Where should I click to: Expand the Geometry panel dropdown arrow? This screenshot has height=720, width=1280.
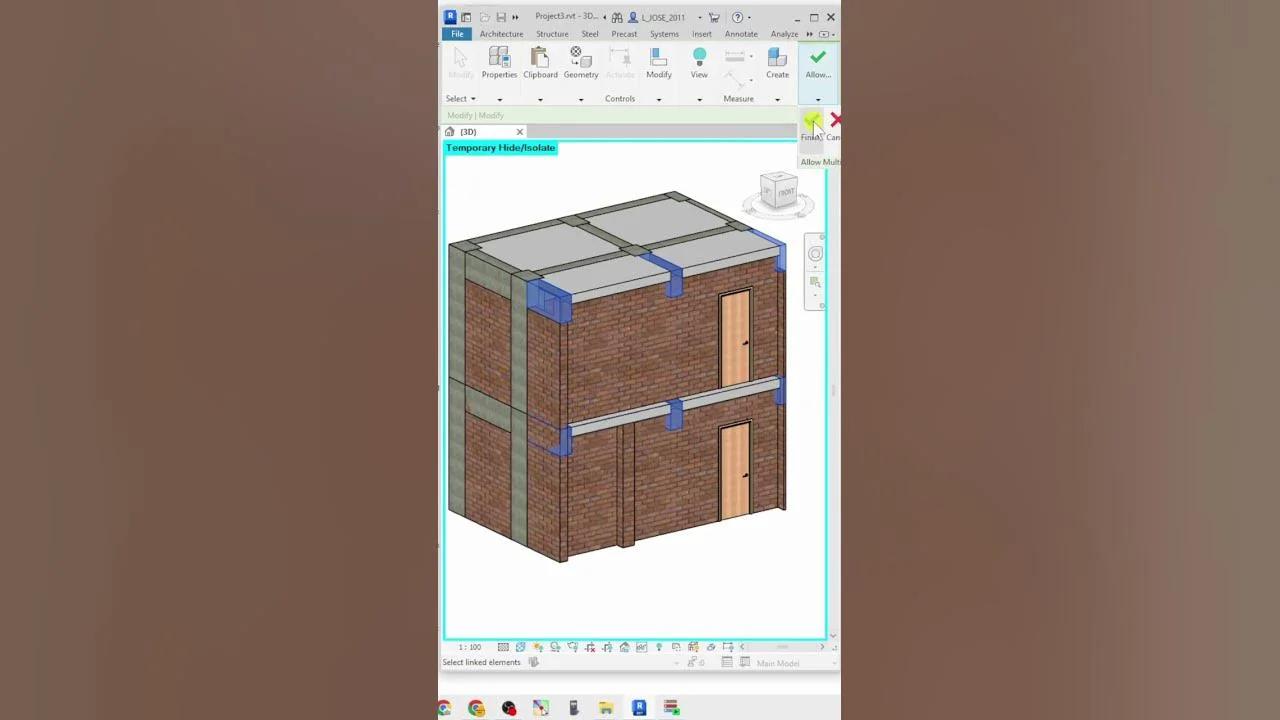tap(580, 99)
